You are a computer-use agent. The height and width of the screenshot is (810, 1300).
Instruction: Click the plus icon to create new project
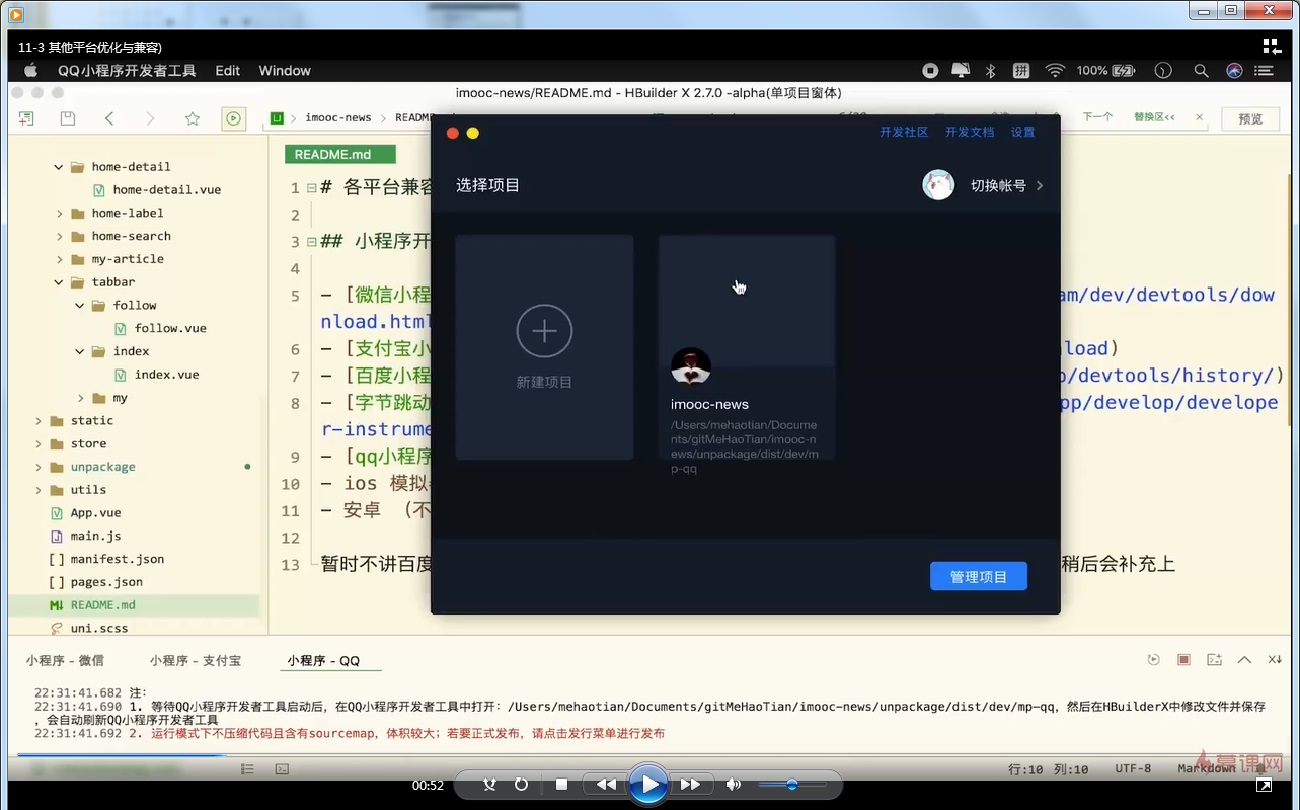coord(544,331)
